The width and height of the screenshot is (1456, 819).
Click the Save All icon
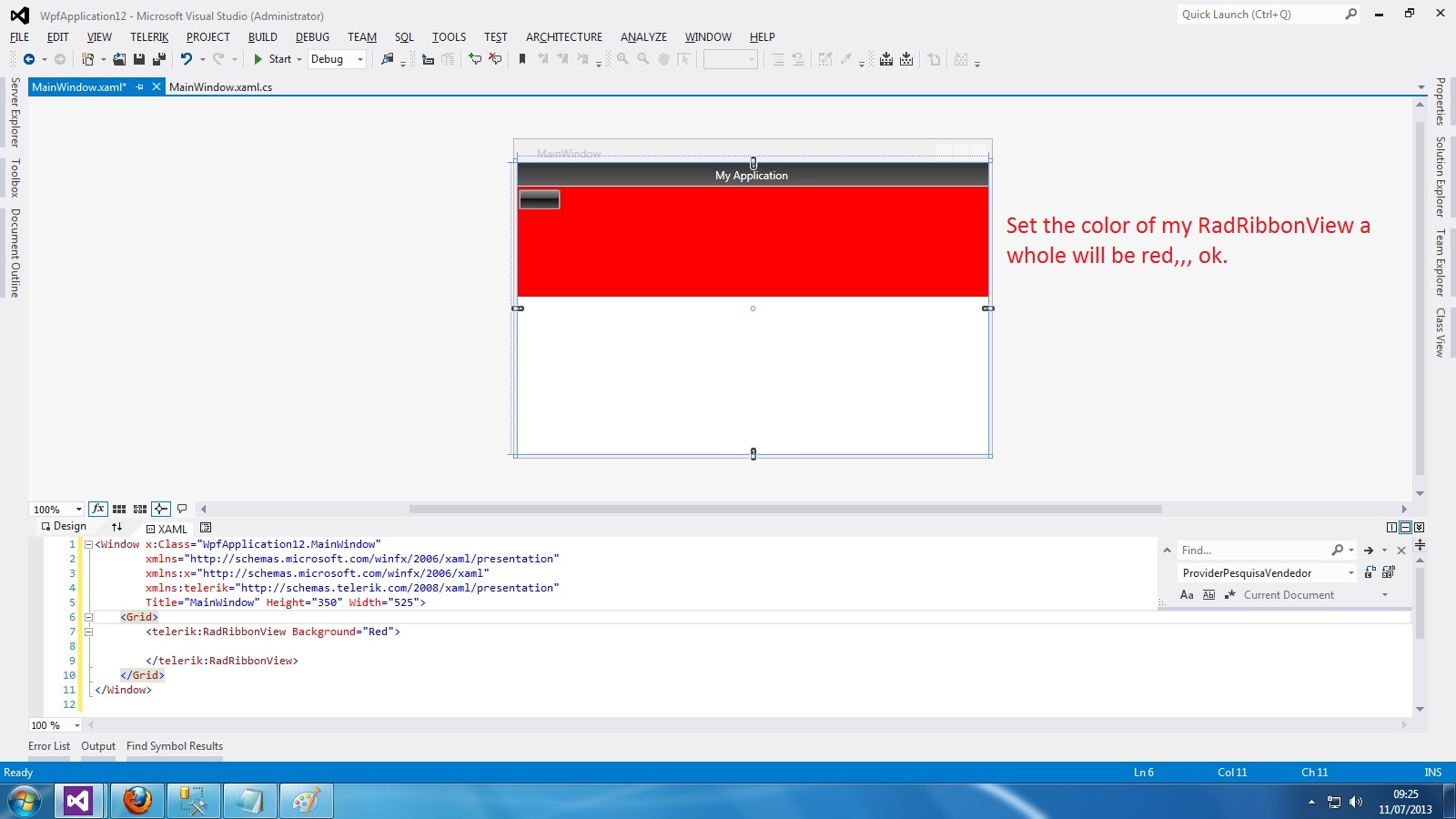[159, 59]
